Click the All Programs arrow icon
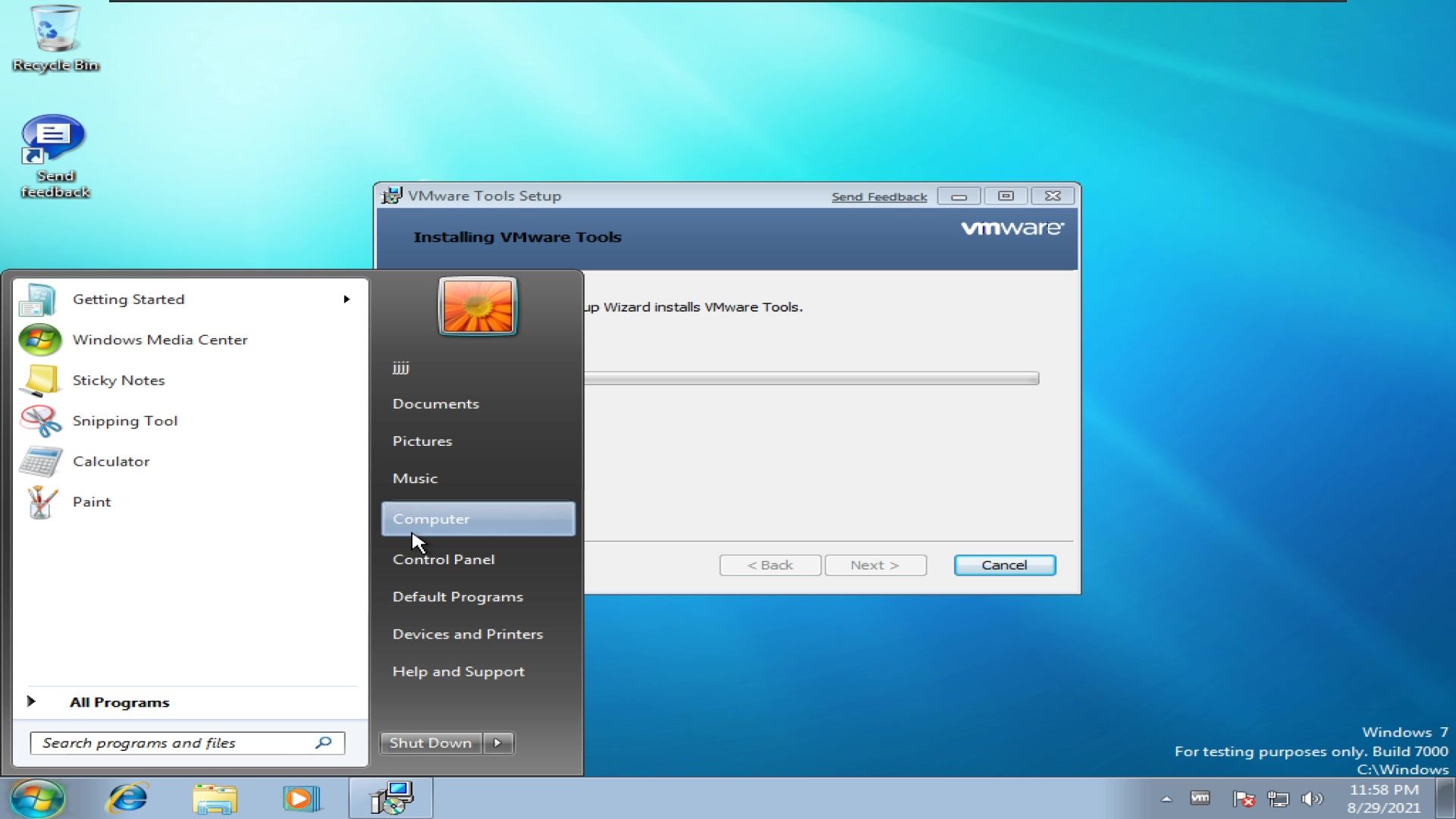Screen dimensions: 1456x819 tap(31, 701)
